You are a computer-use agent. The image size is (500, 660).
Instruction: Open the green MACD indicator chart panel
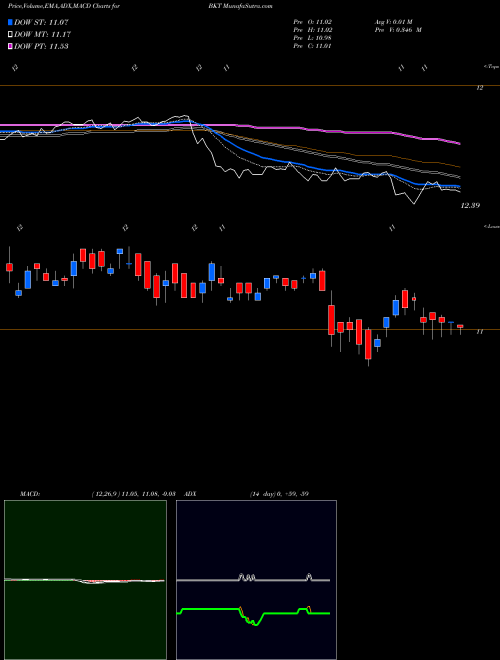(85, 580)
